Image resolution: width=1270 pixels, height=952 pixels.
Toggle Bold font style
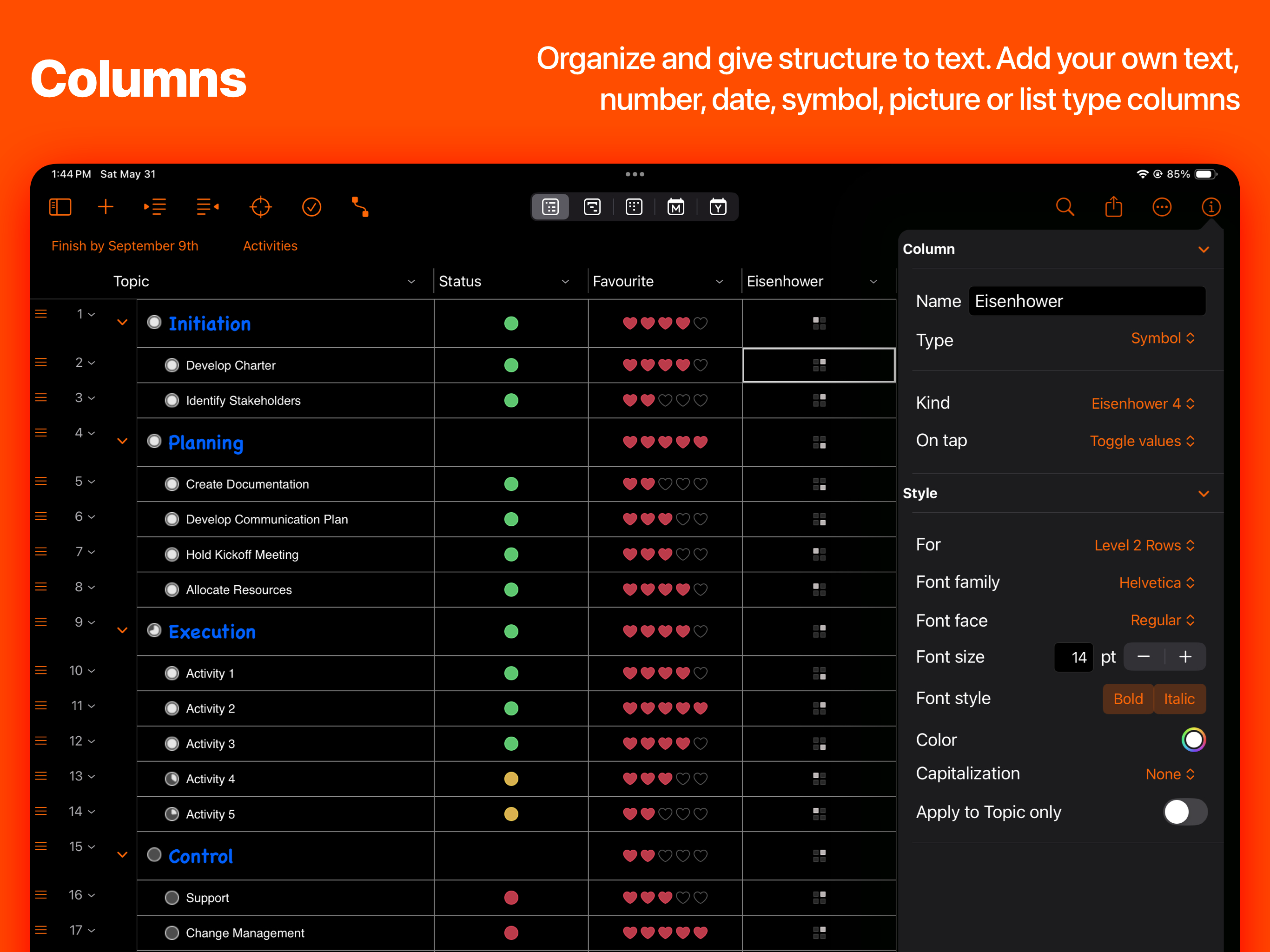(x=1128, y=698)
